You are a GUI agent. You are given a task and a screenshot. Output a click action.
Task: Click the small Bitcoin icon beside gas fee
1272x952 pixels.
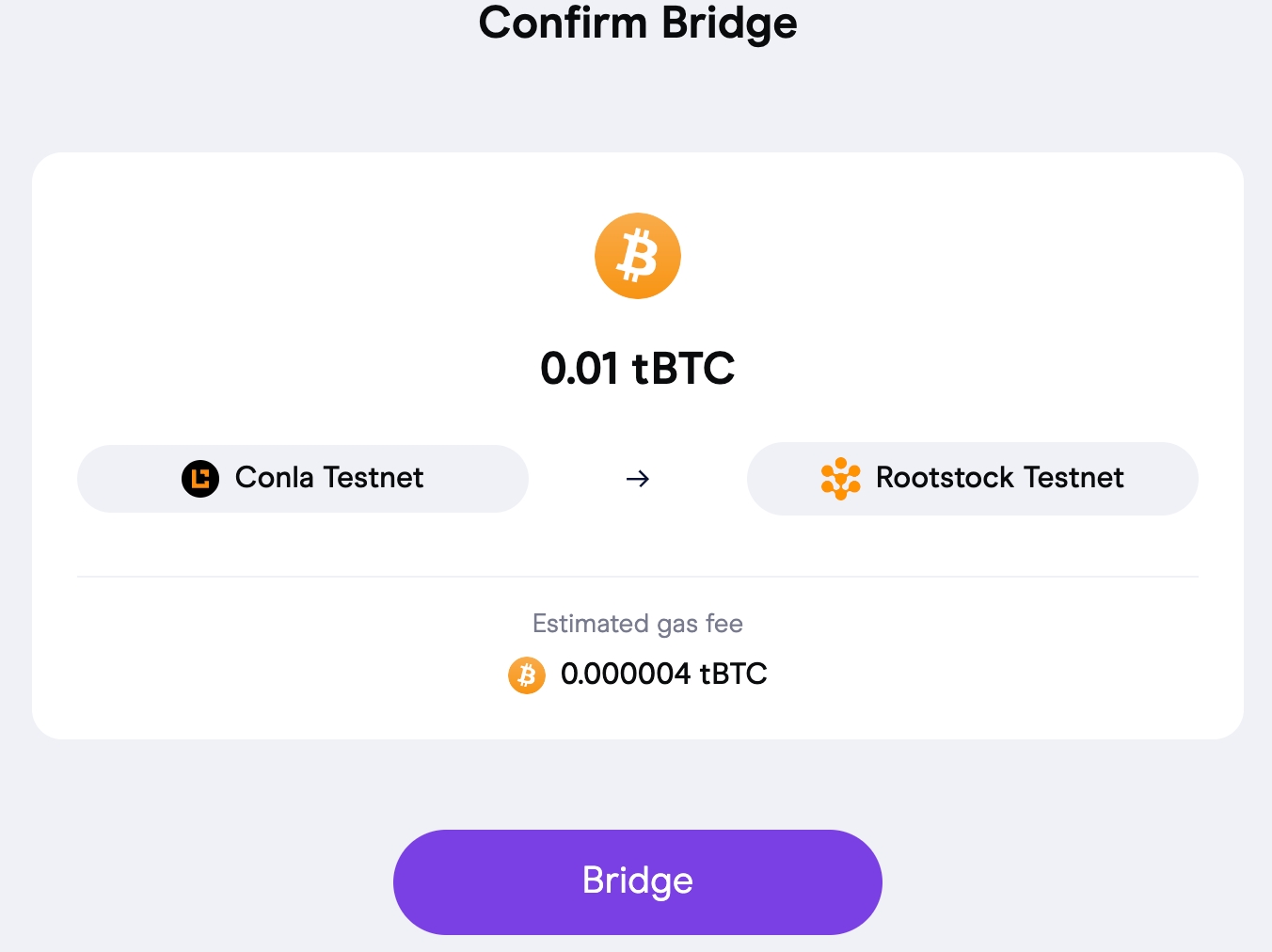[x=527, y=674]
